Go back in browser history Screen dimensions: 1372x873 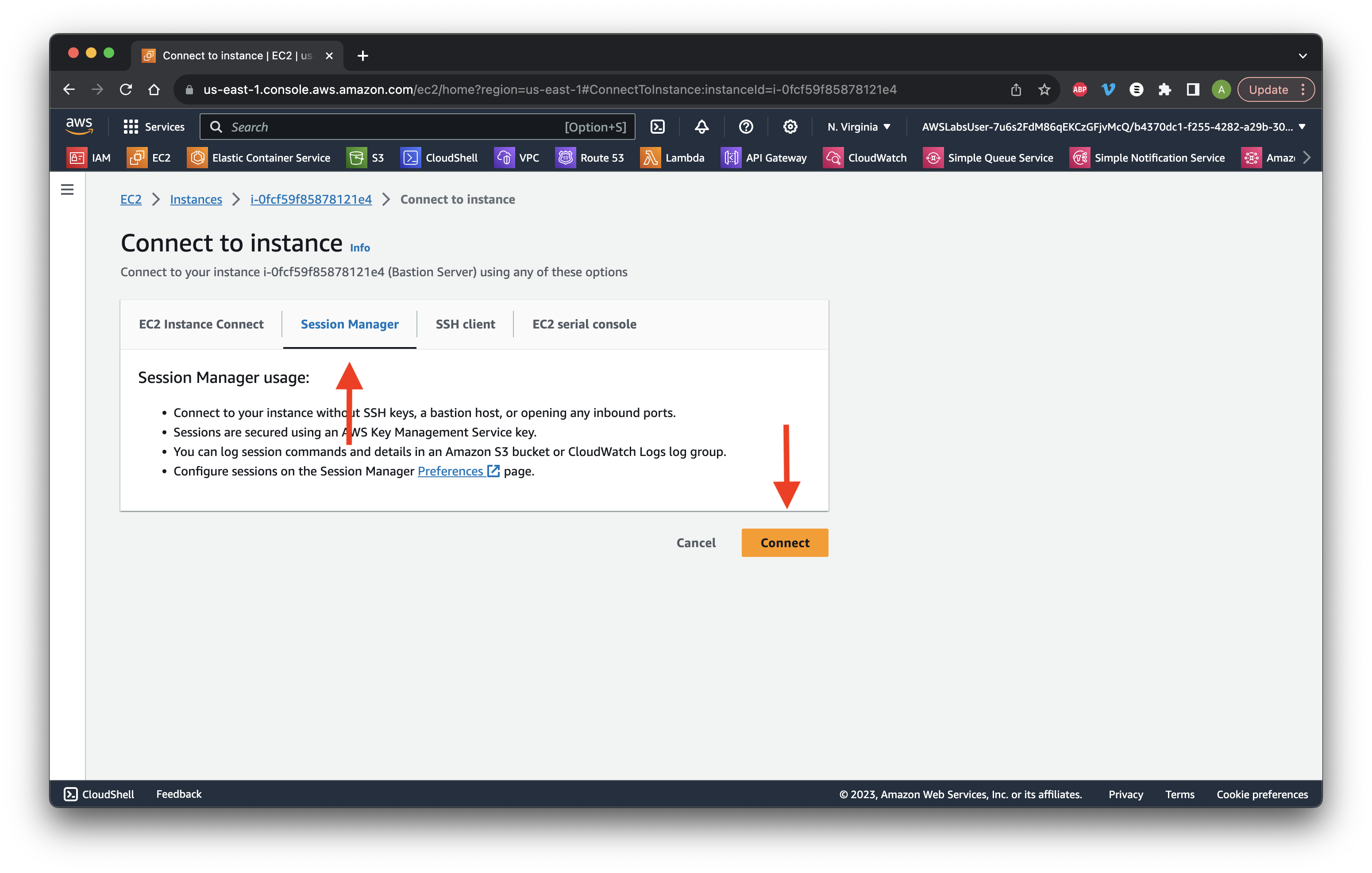tap(69, 89)
